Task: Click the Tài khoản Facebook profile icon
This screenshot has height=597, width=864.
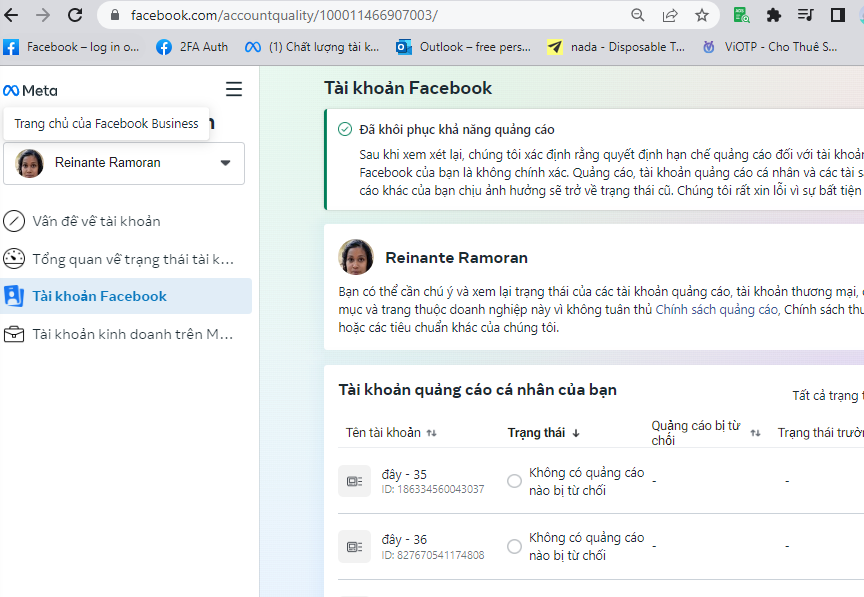Action: click(14, 296)
